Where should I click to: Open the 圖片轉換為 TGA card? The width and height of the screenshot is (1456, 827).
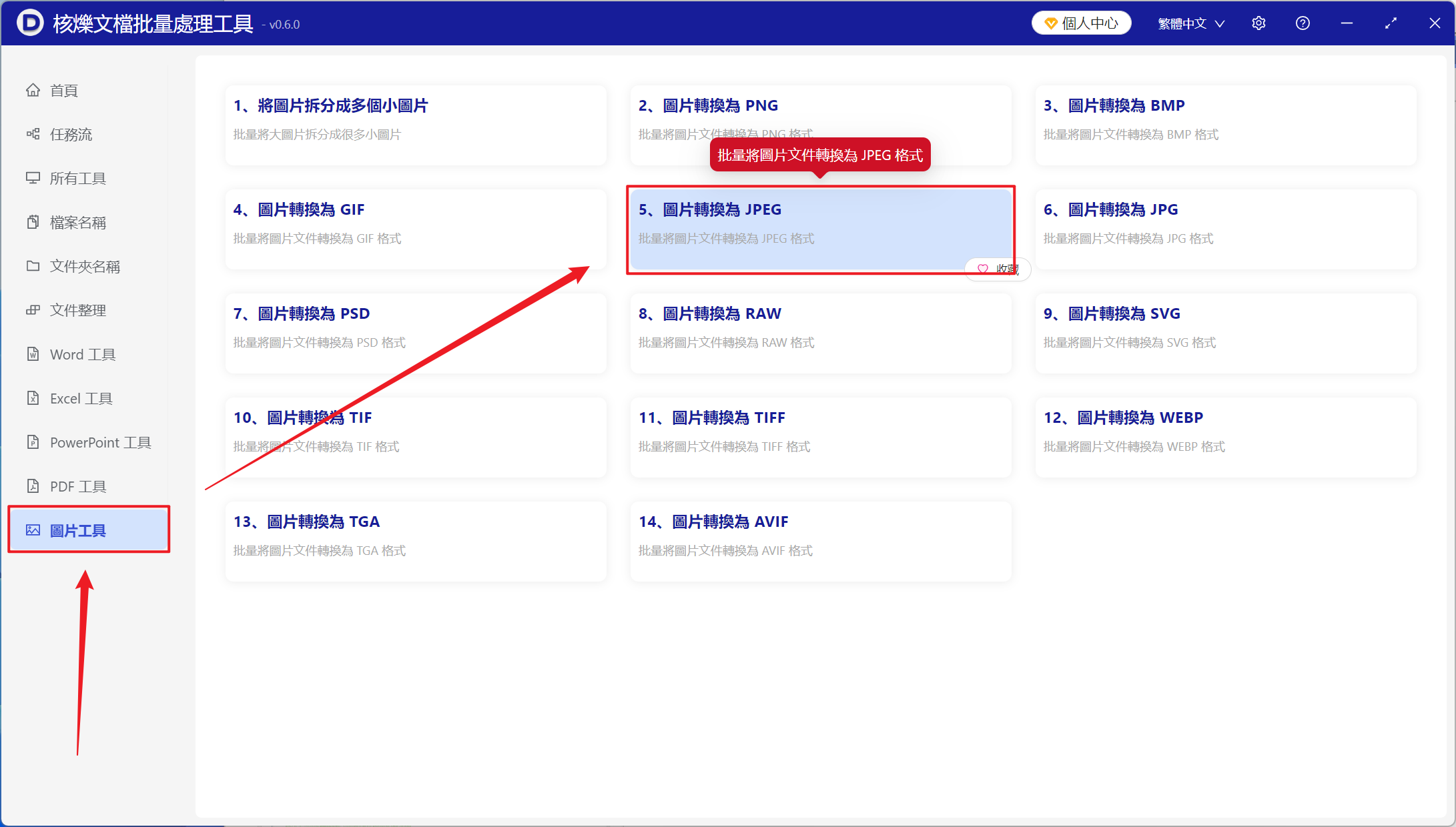[416, 541]
